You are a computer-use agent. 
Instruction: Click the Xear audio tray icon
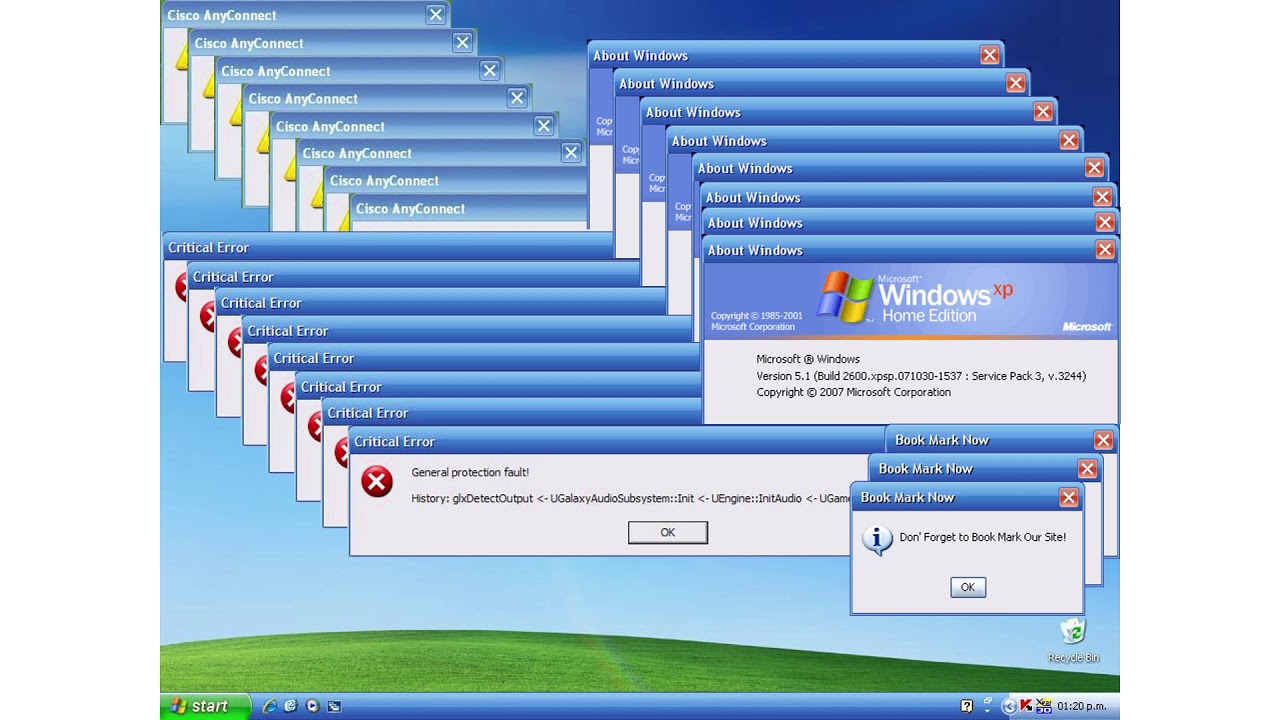(x=1043, y=706)
